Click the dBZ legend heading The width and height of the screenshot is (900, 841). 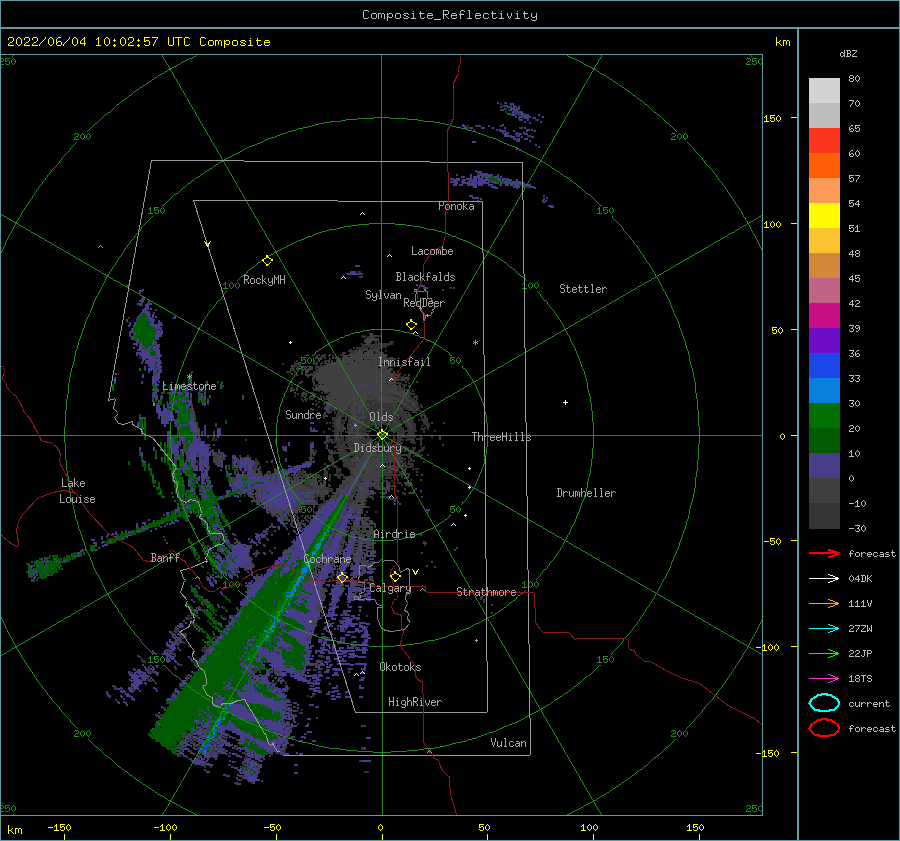point(848,53)
